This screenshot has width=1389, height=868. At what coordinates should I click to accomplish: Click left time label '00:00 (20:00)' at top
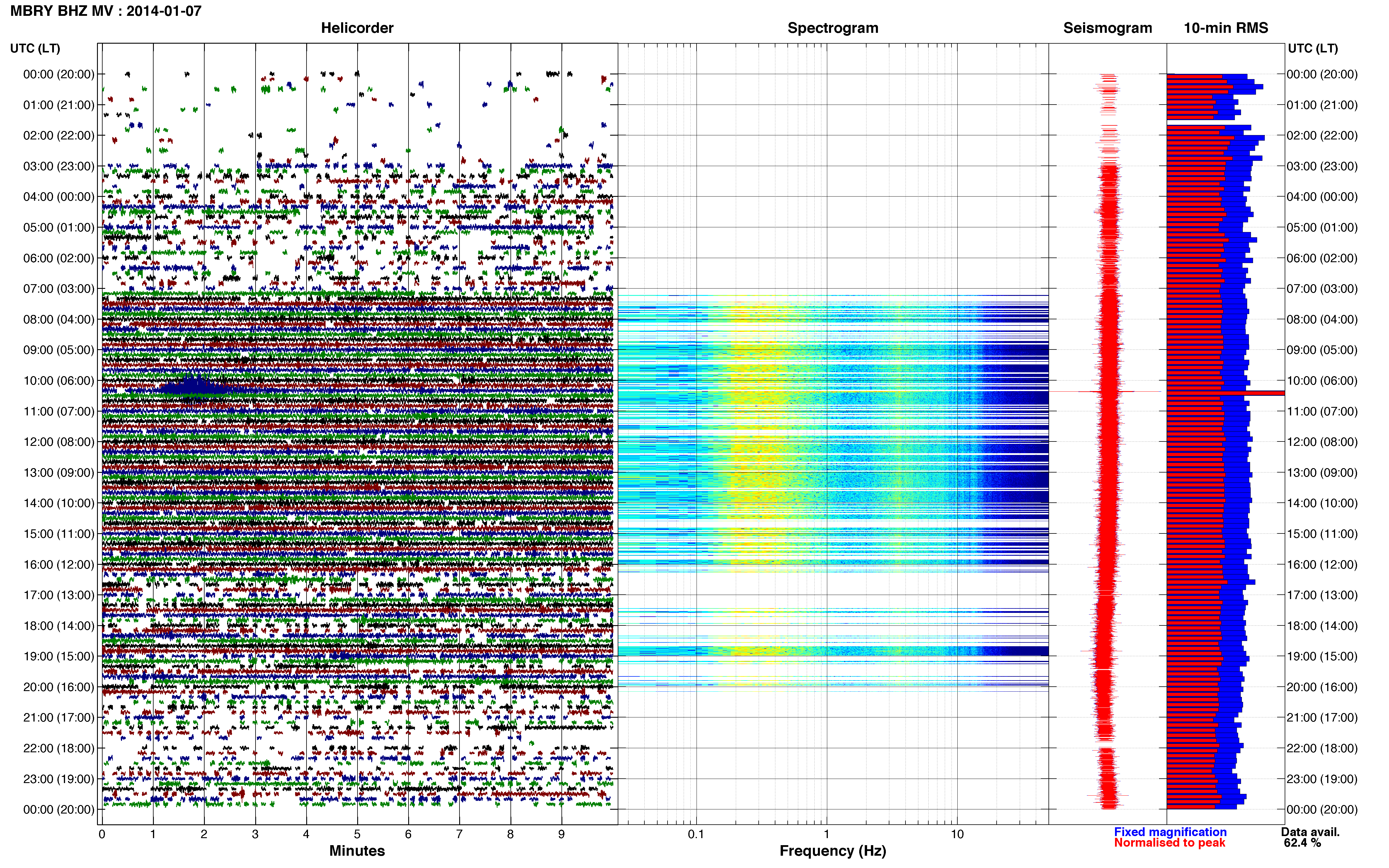59,74
